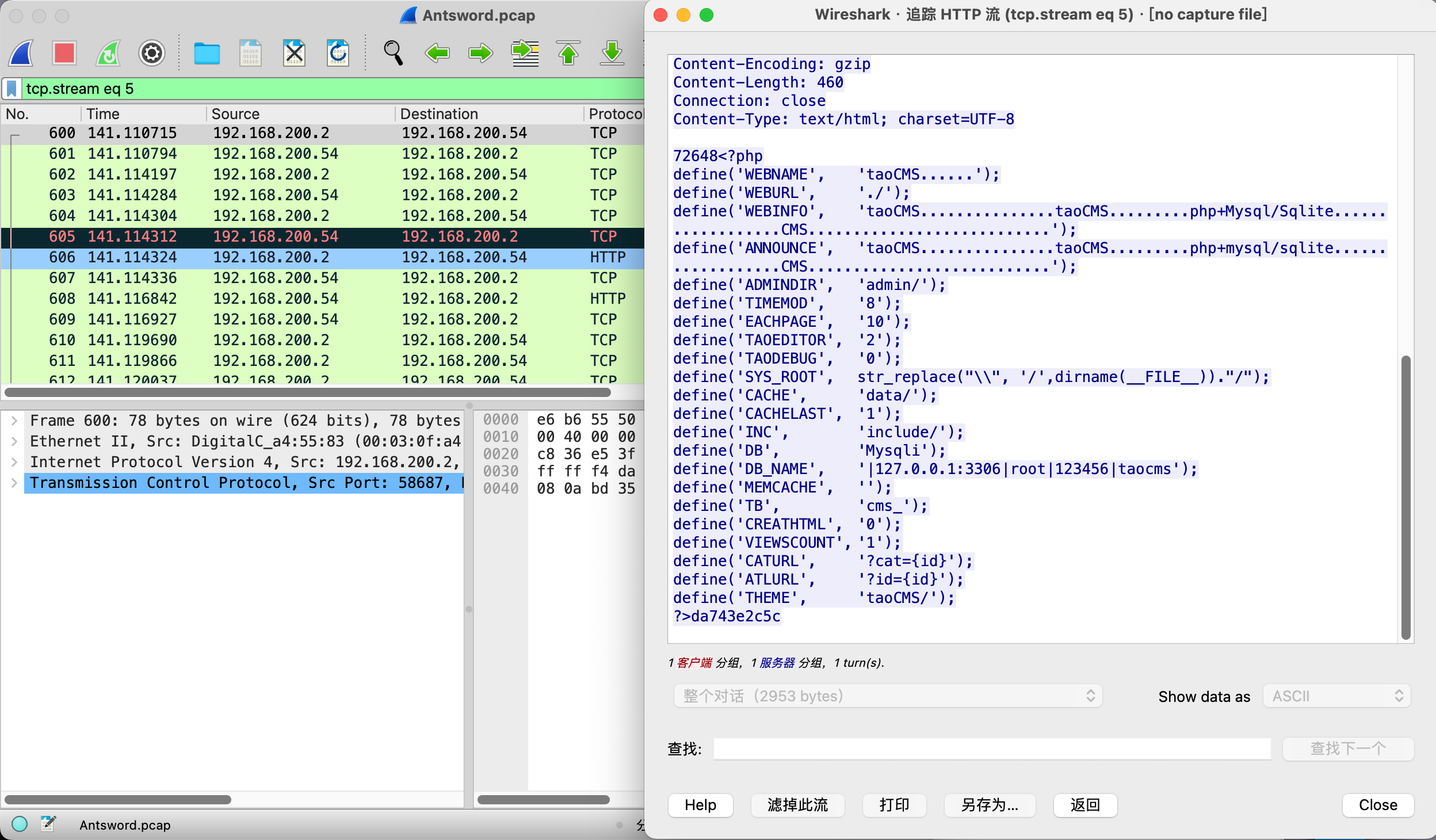The image size is (1436, 840).
Task: Click hex offset 0000 in bytes pane
Action: point(501,419)
